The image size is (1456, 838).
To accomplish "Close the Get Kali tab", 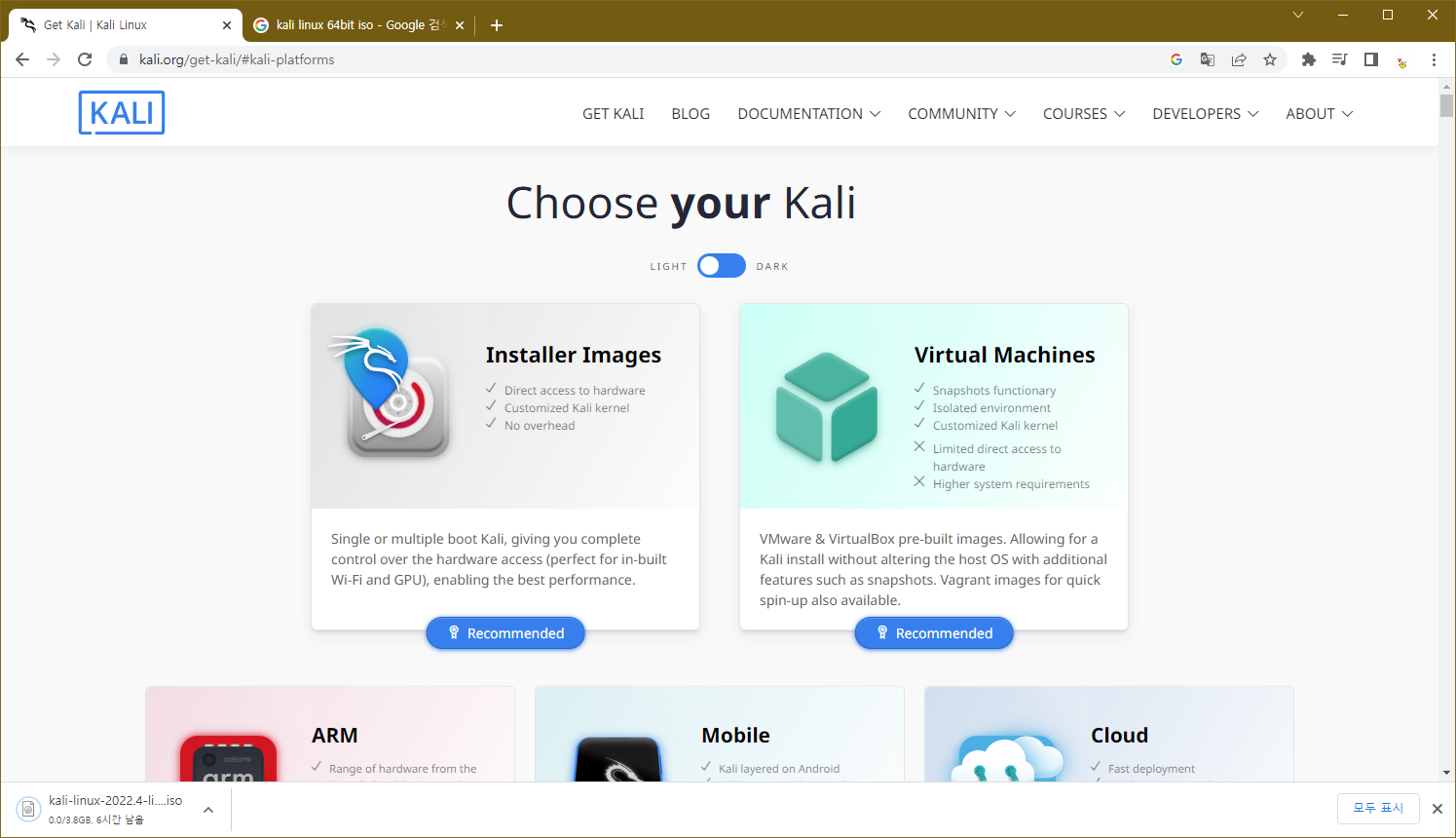I will point(227,25).
